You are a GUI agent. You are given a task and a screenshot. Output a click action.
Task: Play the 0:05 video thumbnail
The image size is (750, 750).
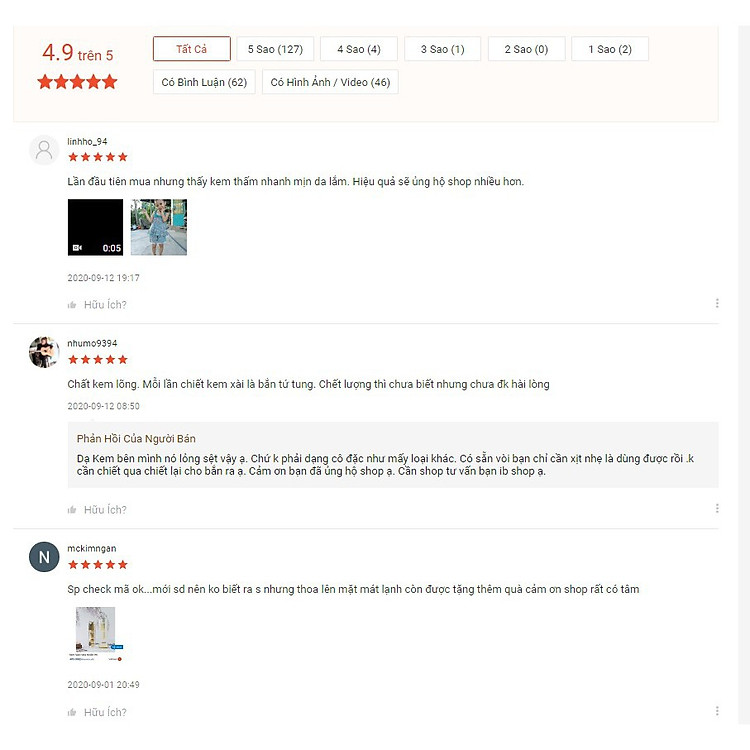coord(95,227)
